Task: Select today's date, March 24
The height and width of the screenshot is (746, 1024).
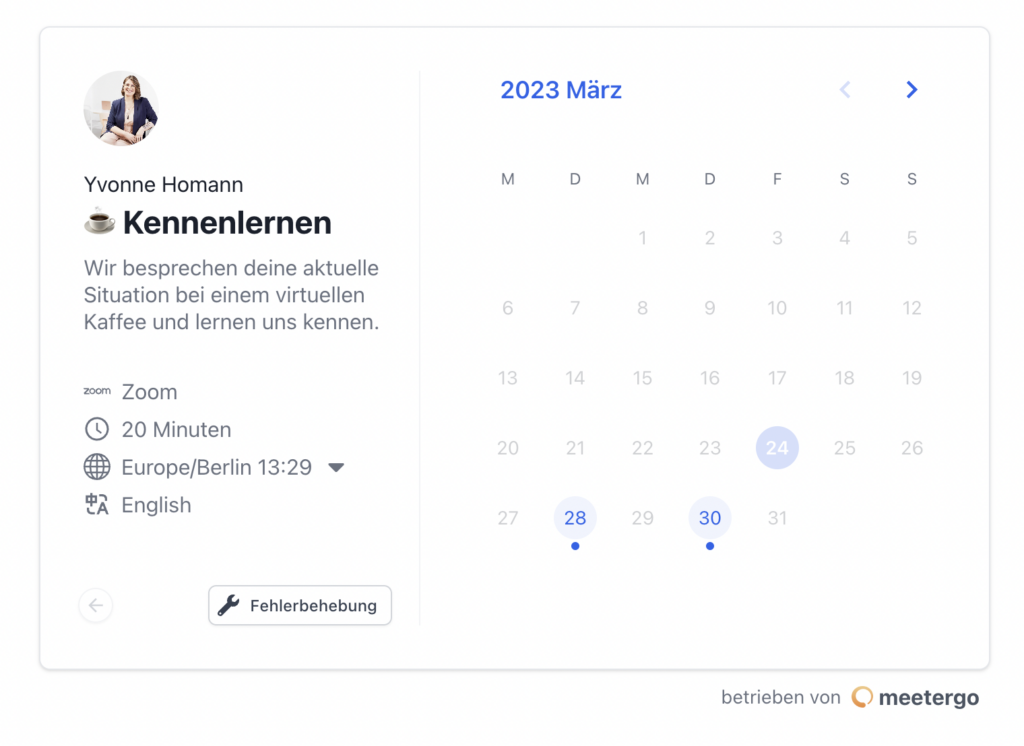Action: (777, 448)
